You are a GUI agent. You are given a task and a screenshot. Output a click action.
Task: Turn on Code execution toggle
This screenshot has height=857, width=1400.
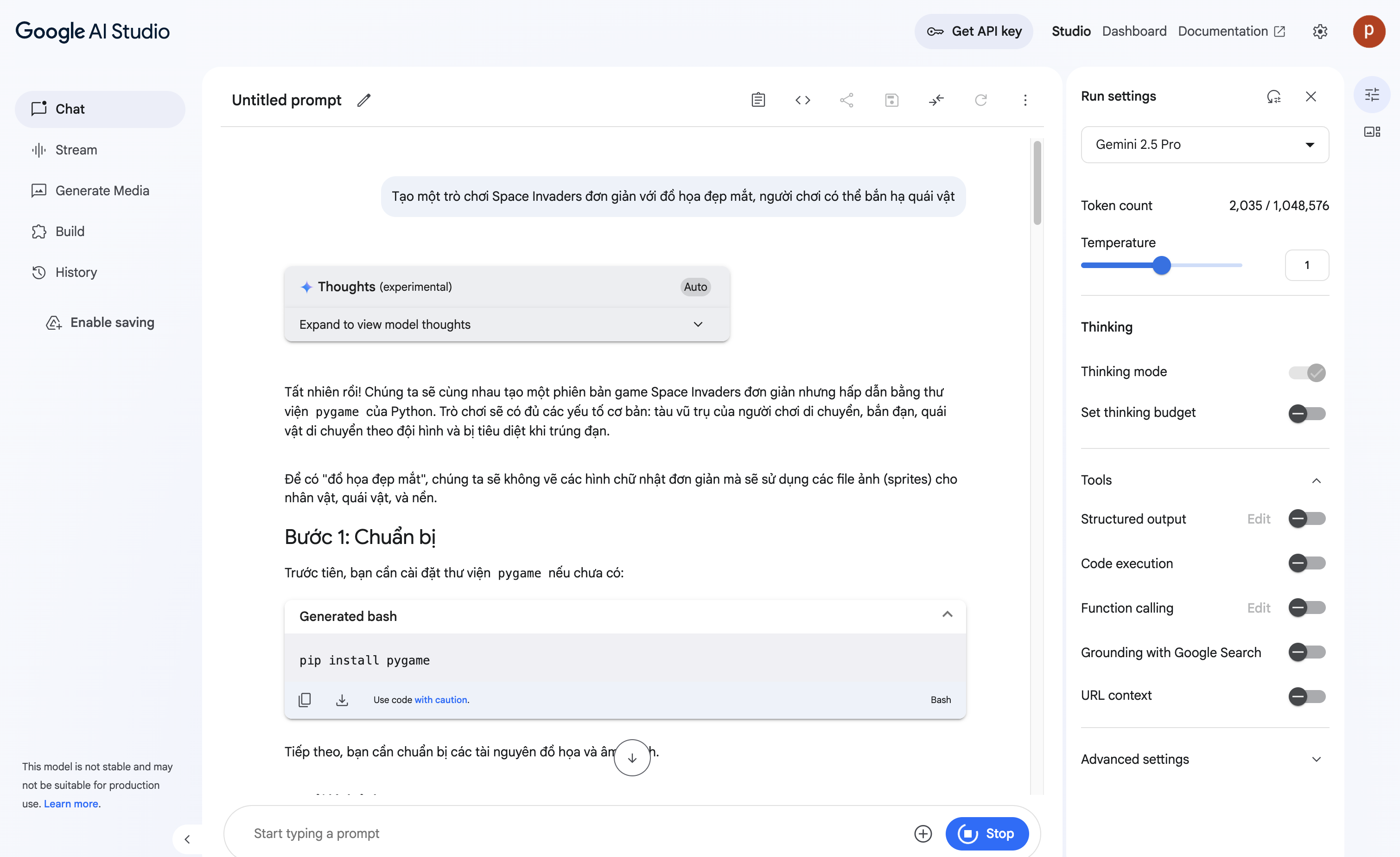click(x=1306, y=563)
